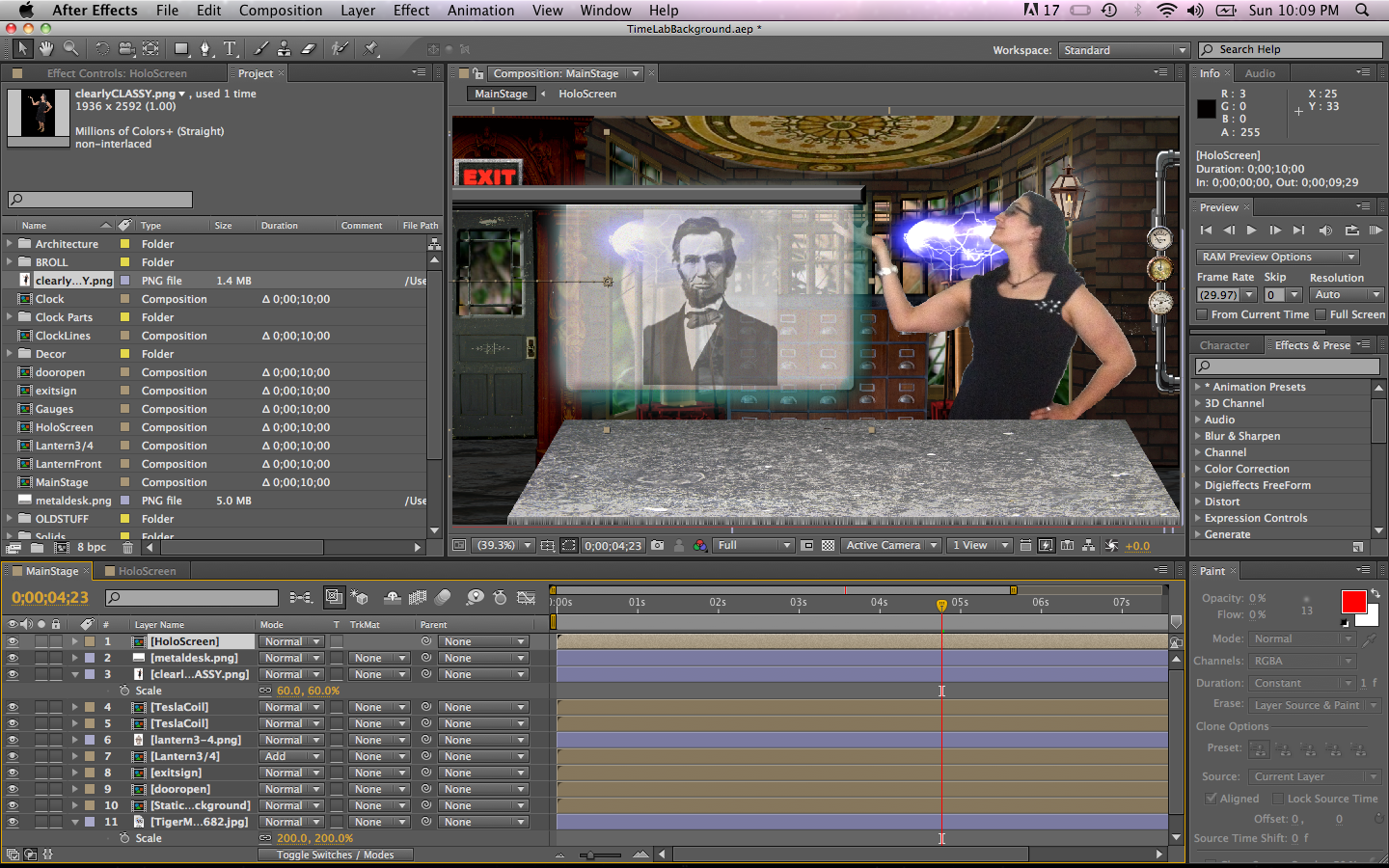
Task: Check the Aligned option in Paint panel
Action: (x=1212, y=798)
